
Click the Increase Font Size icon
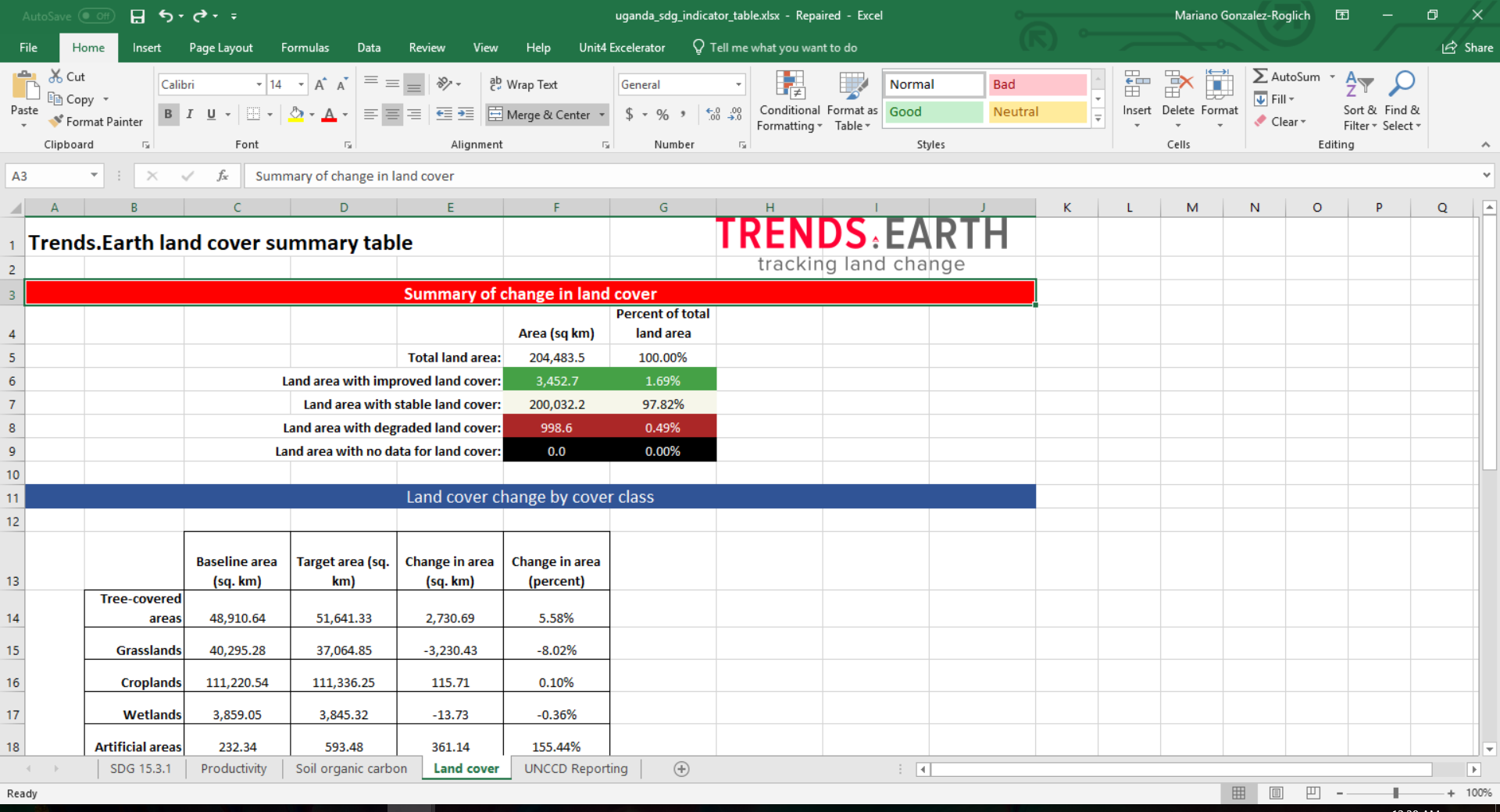320,84
